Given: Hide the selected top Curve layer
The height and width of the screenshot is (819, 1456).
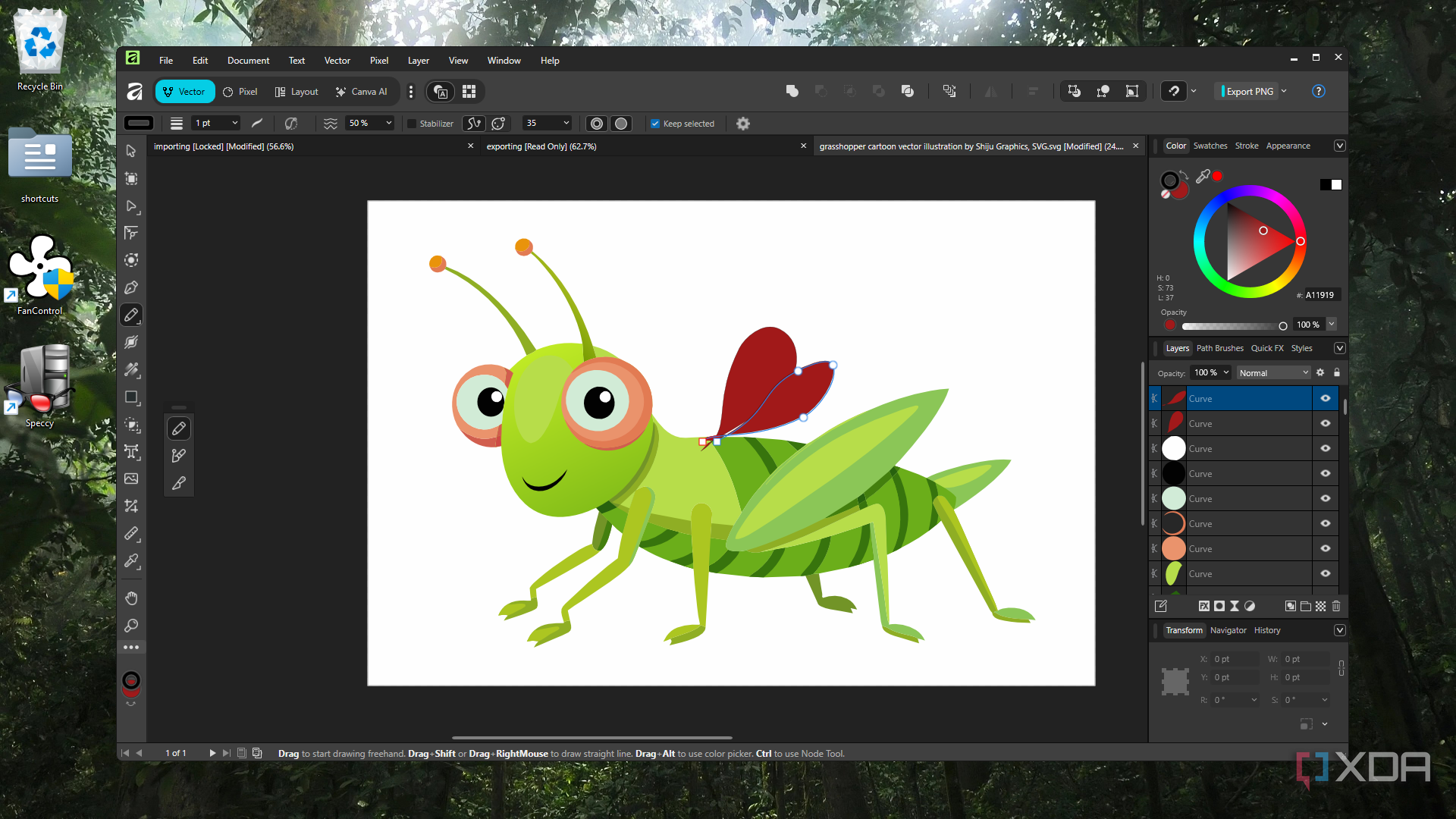Looking at the screenshot, I should (1326, 398).
